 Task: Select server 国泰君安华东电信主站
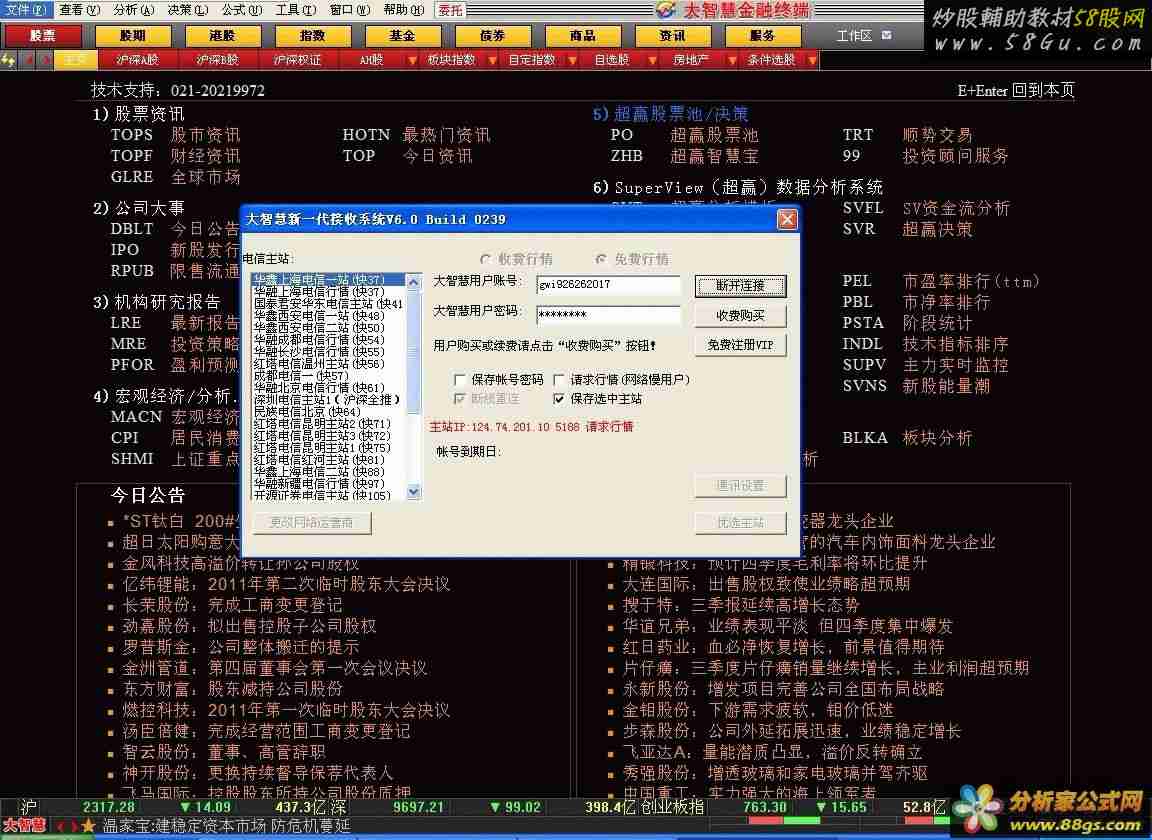[328, 304]
